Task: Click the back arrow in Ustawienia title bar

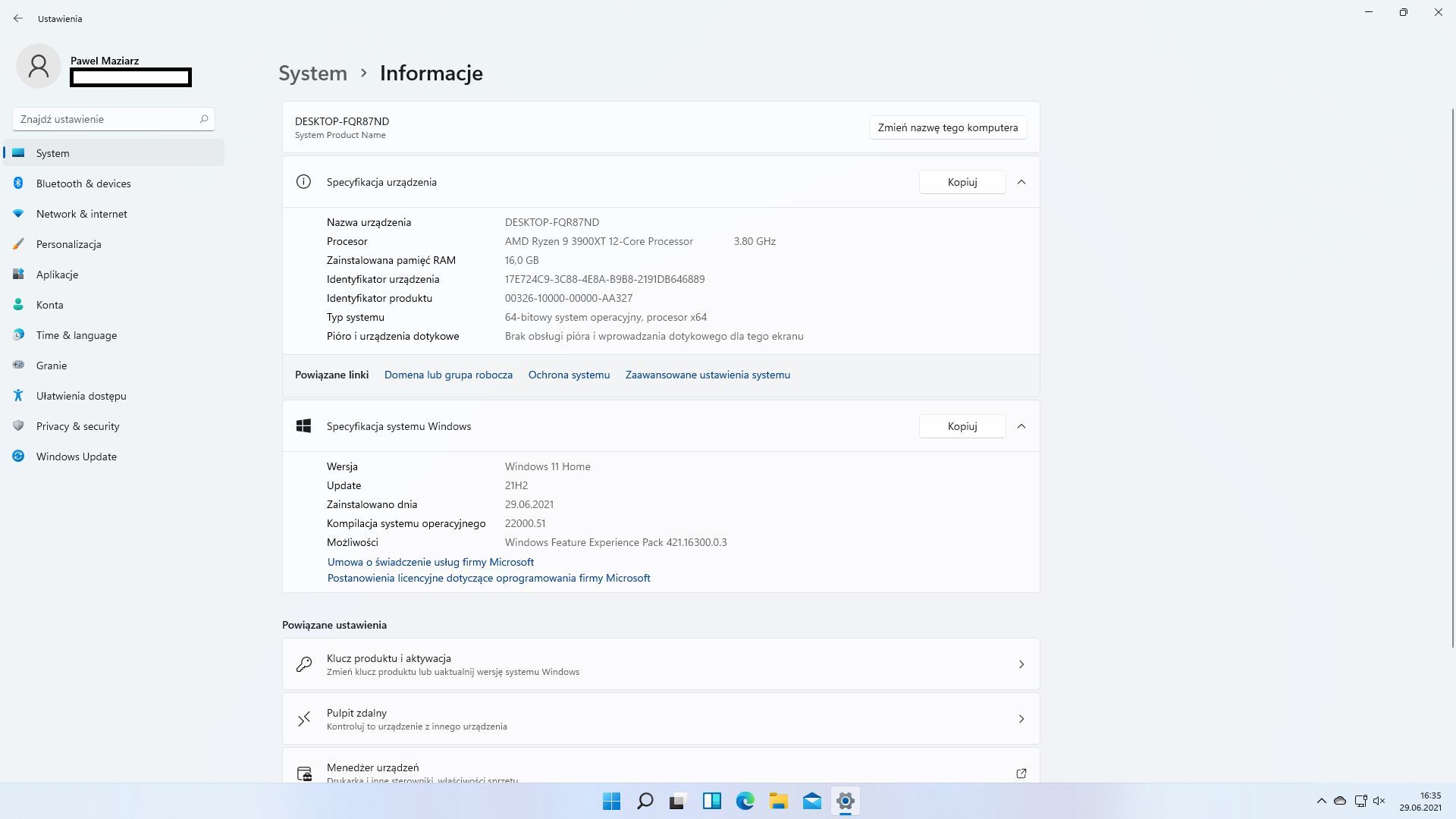Action: (x=18, y=18)
